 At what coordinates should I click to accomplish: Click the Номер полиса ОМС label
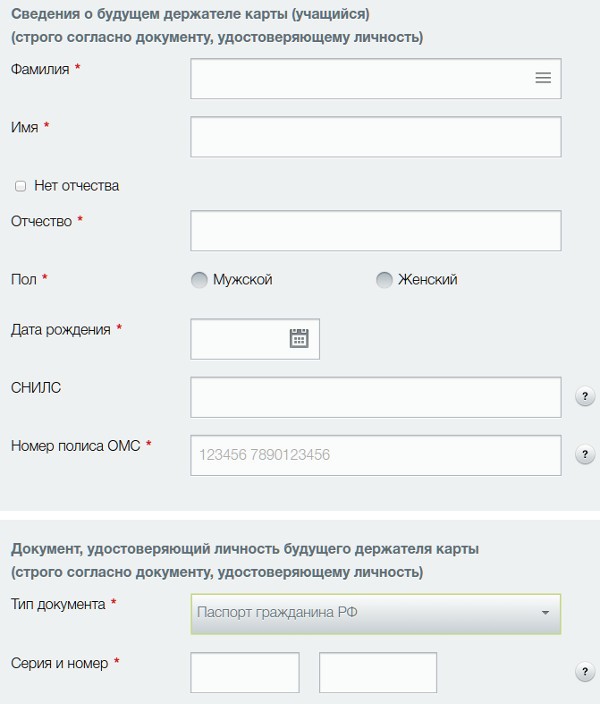[75, 446]
